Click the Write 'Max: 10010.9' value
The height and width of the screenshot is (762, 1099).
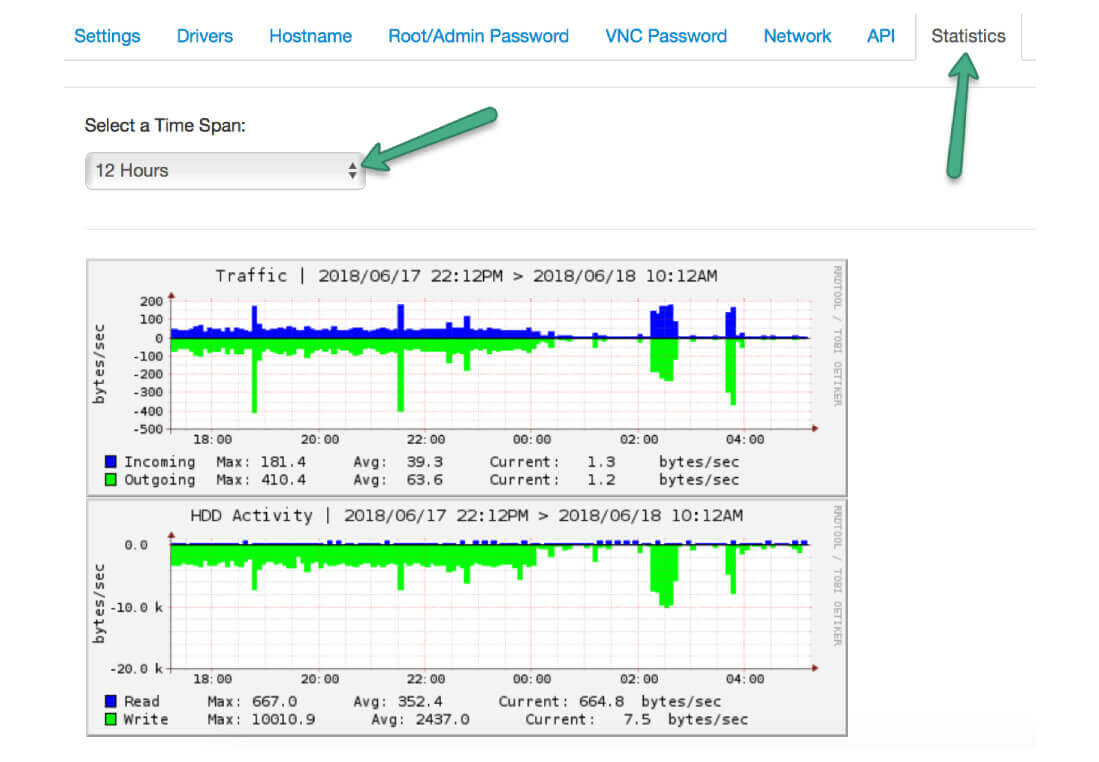pos(261,720)
